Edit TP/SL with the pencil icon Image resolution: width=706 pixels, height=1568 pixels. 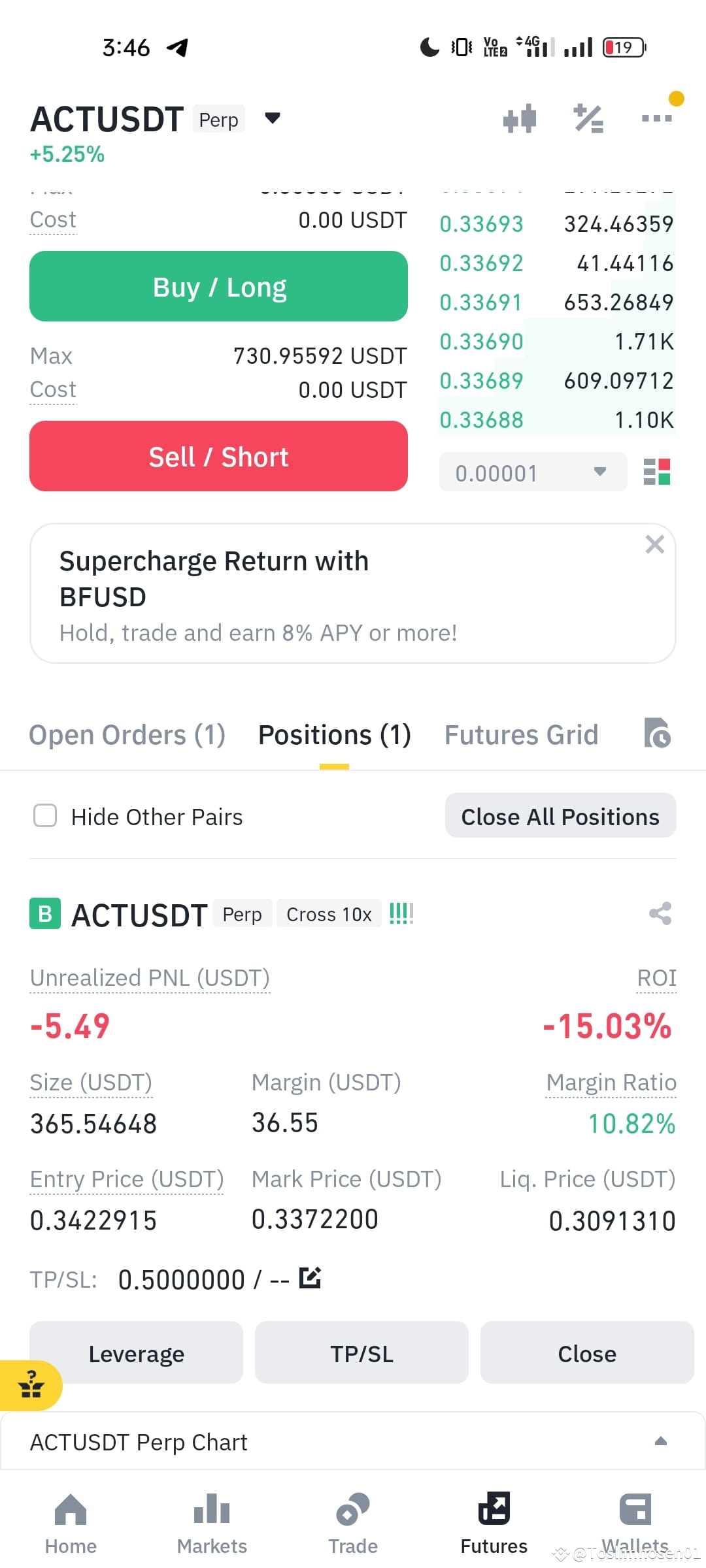pos(310,1277)
